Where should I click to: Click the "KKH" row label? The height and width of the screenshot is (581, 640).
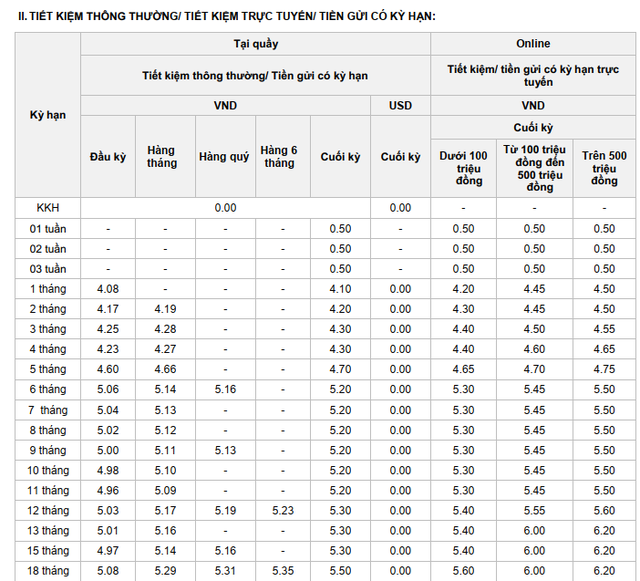pos(48,208)
